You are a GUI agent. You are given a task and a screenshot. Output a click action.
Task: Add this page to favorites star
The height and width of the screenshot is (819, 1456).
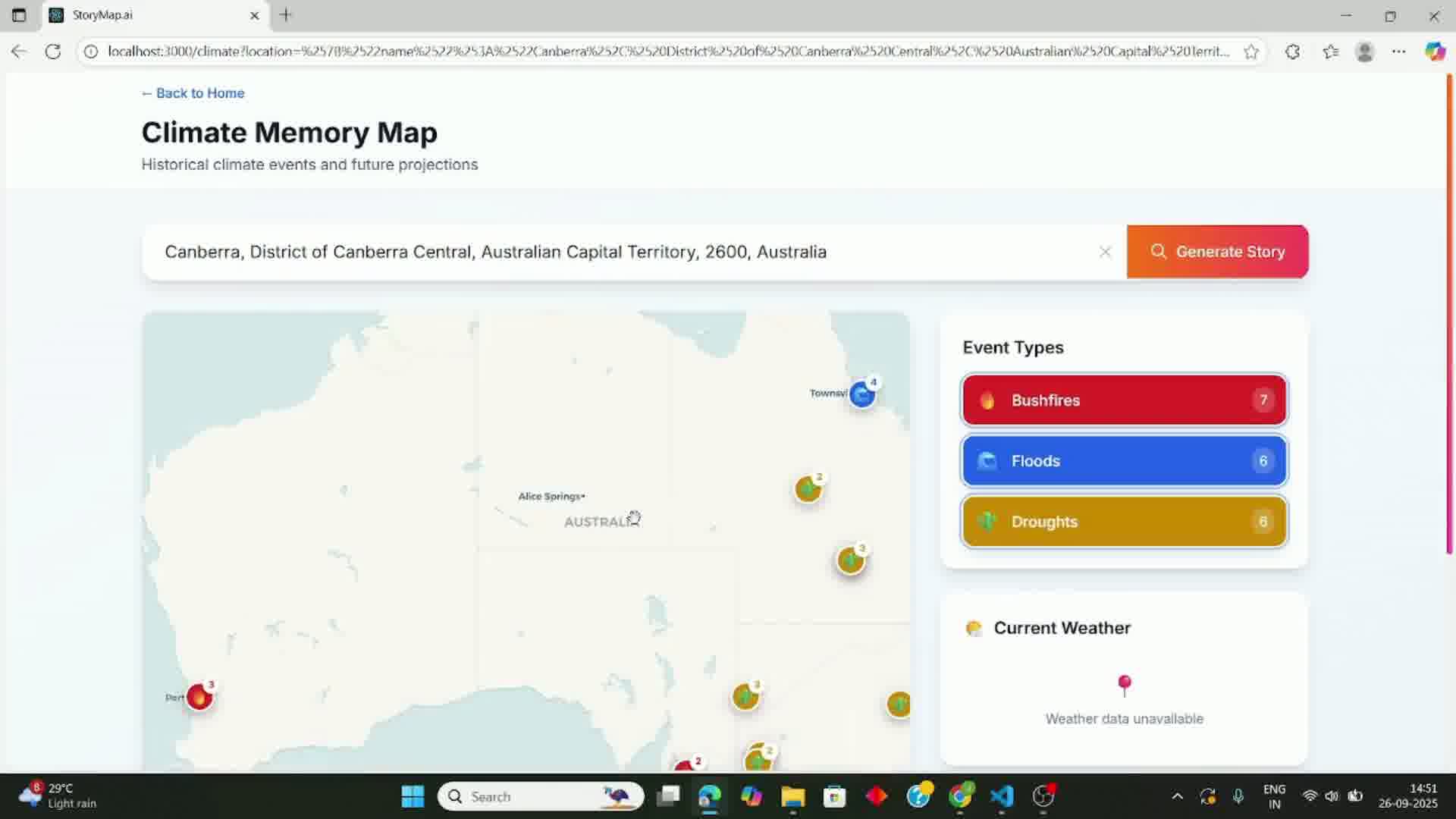click(1251, 52)
